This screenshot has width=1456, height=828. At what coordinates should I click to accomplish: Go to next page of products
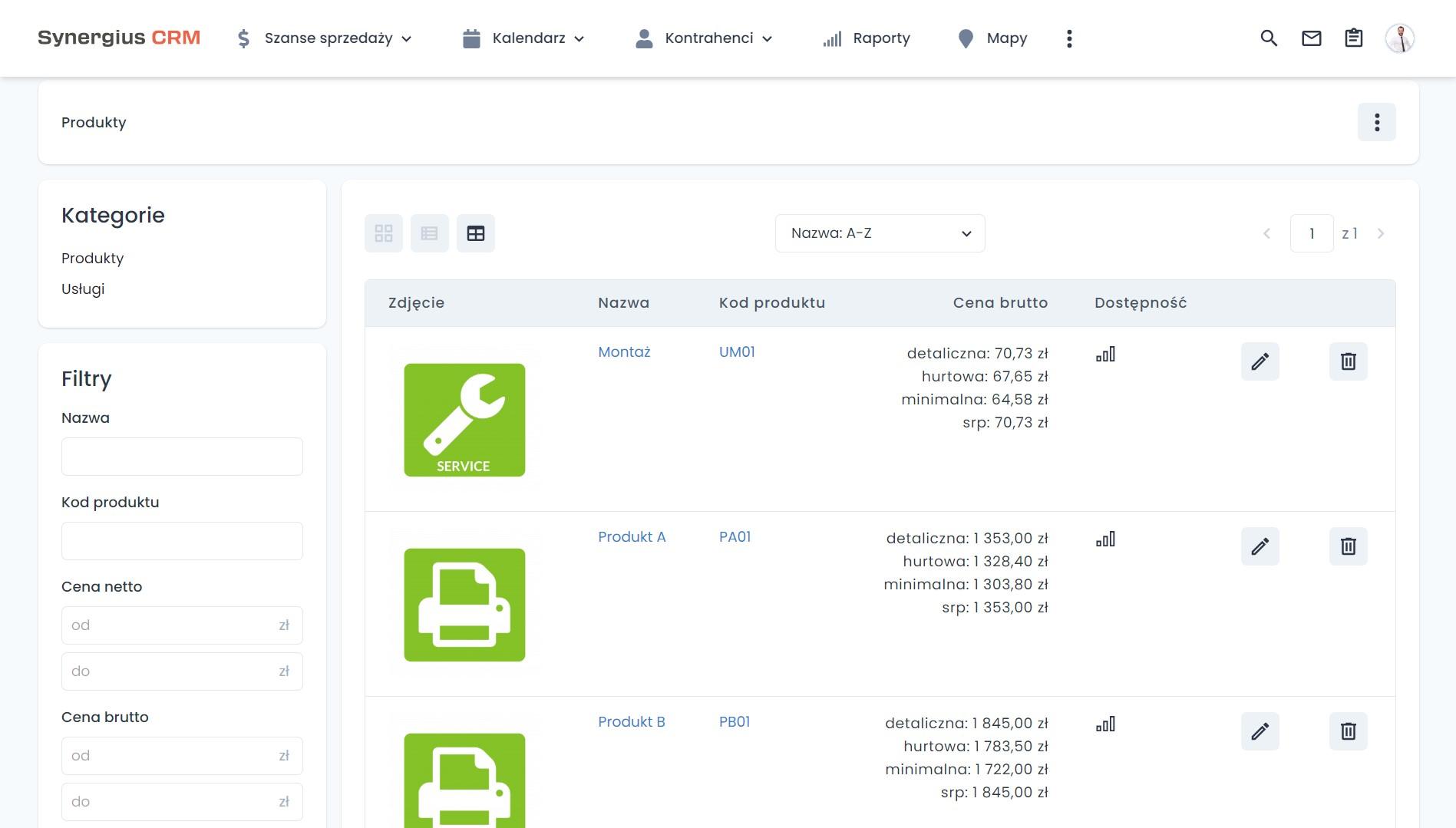(1381, 233)
